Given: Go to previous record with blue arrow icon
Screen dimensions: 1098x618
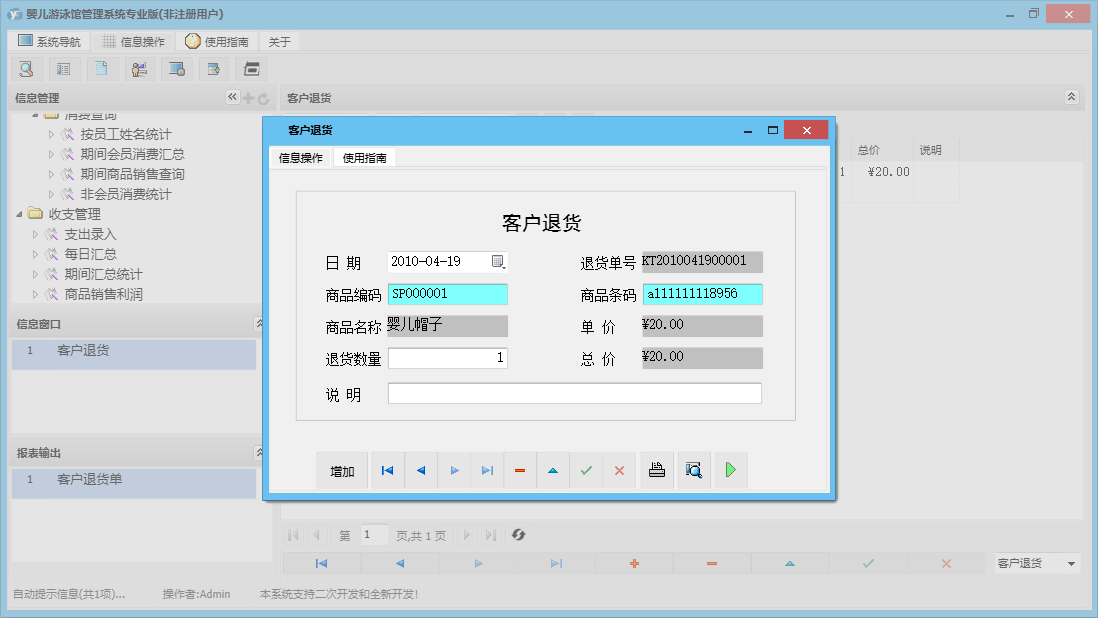Looking at the screenshot, I should [x=420, y=470].
